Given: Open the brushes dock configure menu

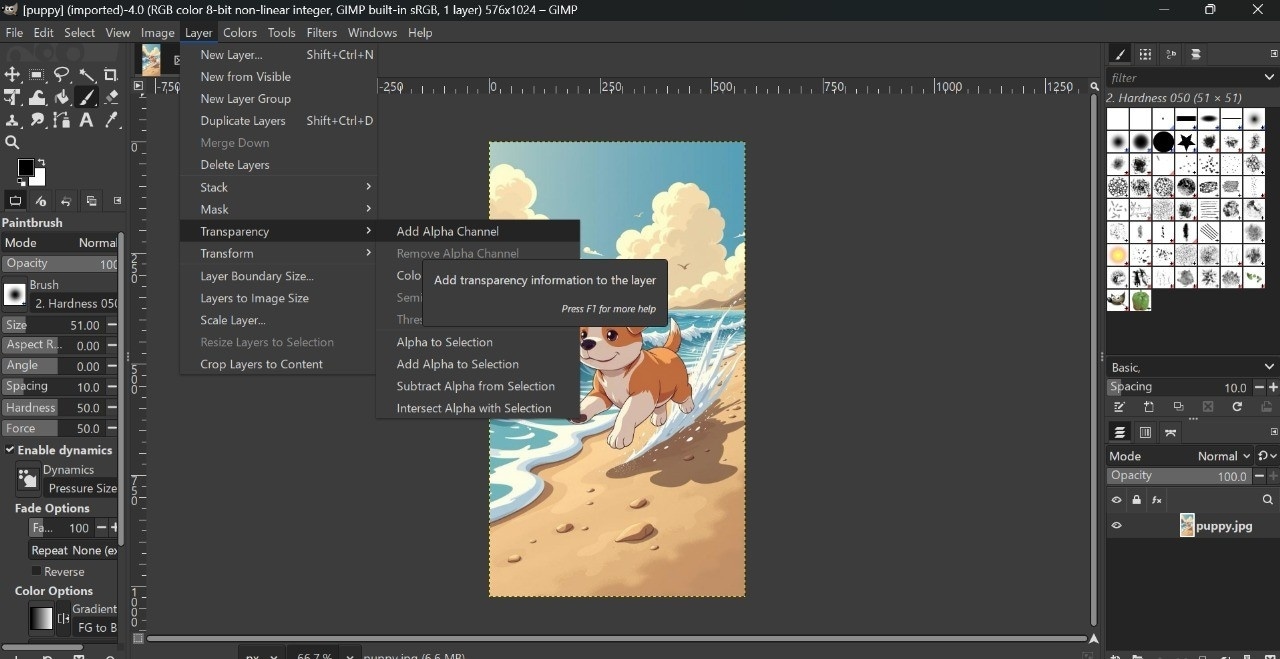Looking at the screenshot, I should coord(1273,54).
